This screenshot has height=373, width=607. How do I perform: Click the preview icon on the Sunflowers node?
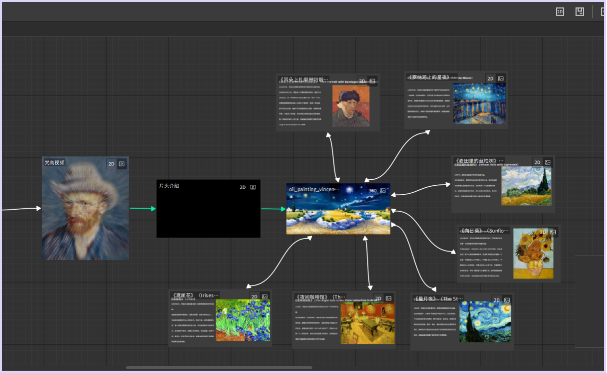tap(553, 232)
